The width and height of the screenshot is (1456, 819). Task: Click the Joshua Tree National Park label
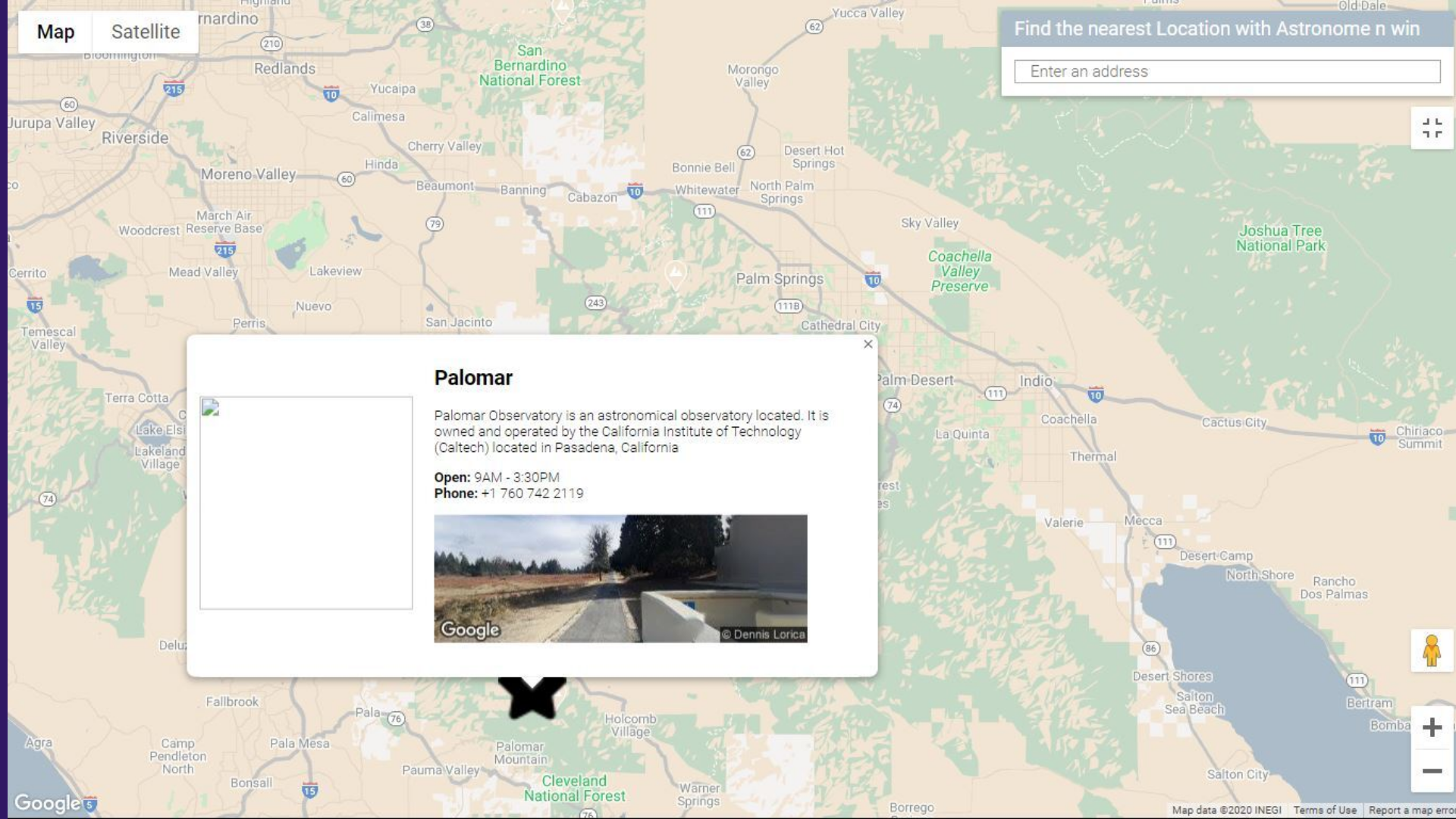[1280, 238]
